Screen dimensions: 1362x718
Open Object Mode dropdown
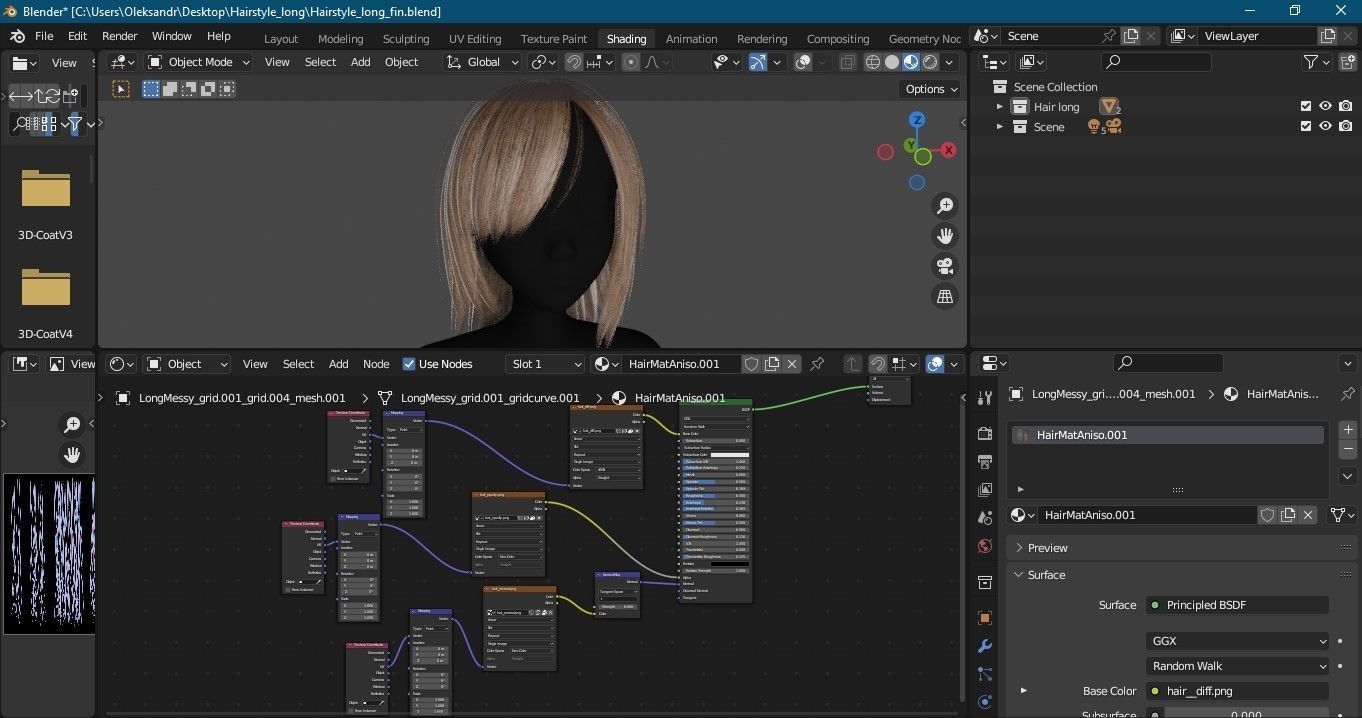pos(198,62)
